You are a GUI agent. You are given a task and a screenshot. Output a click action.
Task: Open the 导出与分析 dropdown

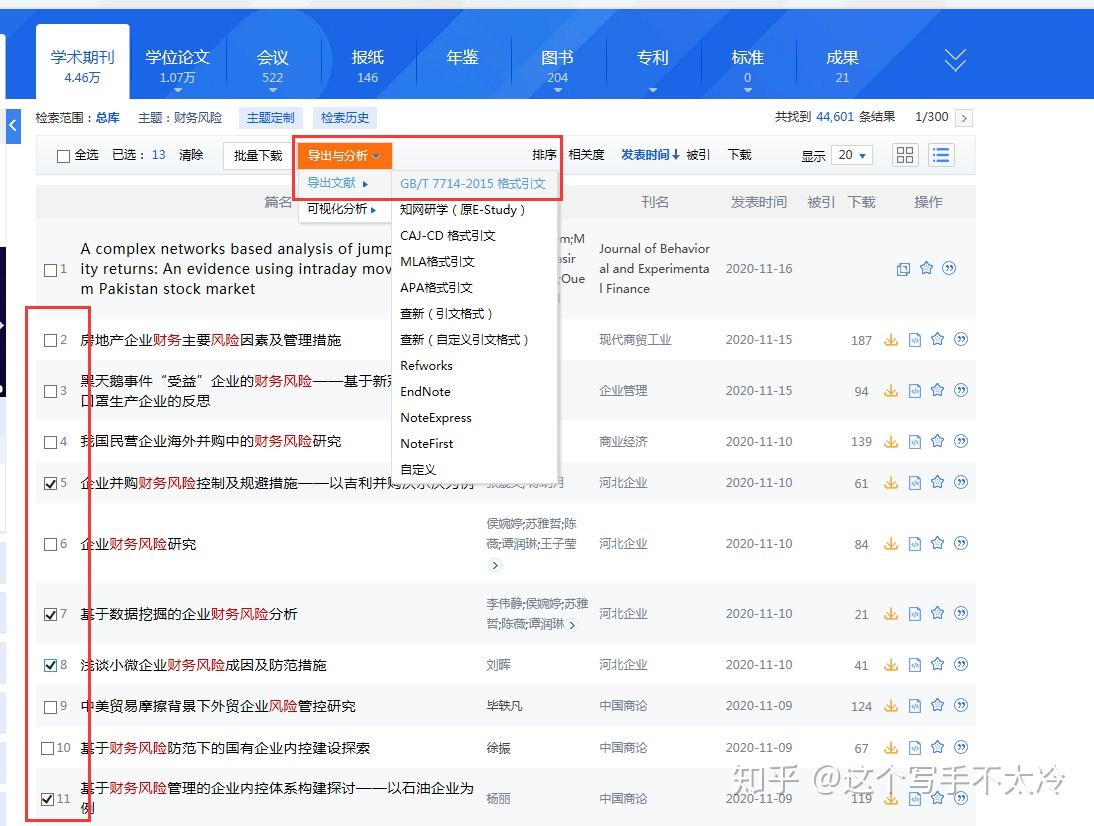point(345,156)
